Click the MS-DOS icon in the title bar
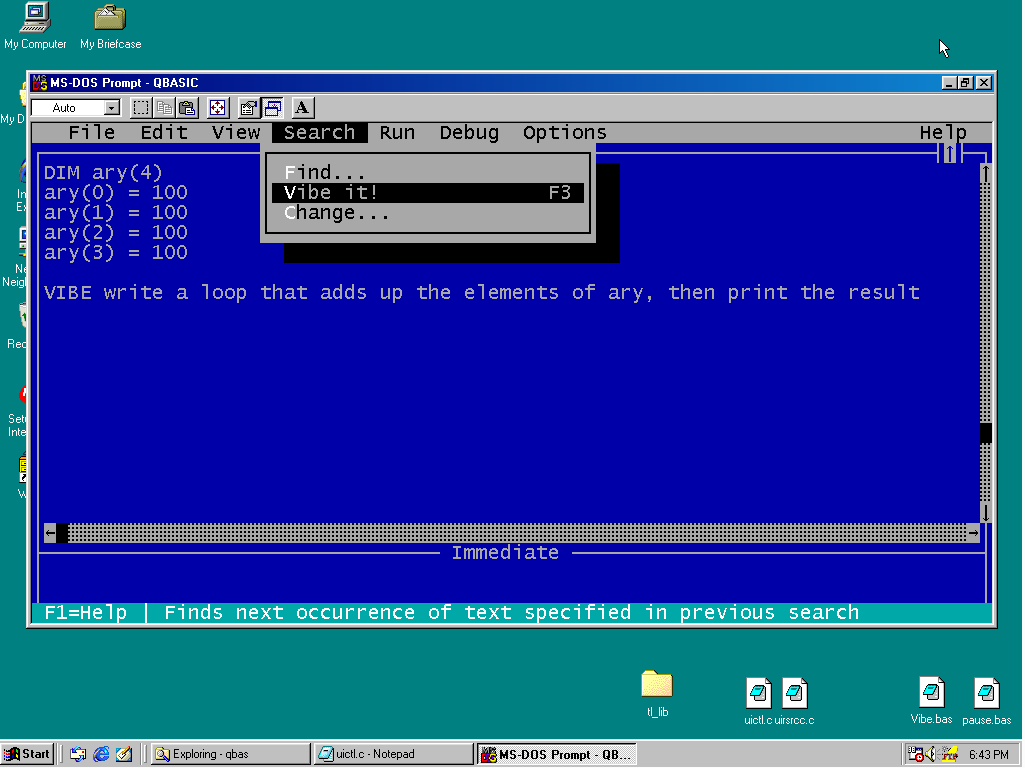1025x768 pixels. (x=40, y=83)
